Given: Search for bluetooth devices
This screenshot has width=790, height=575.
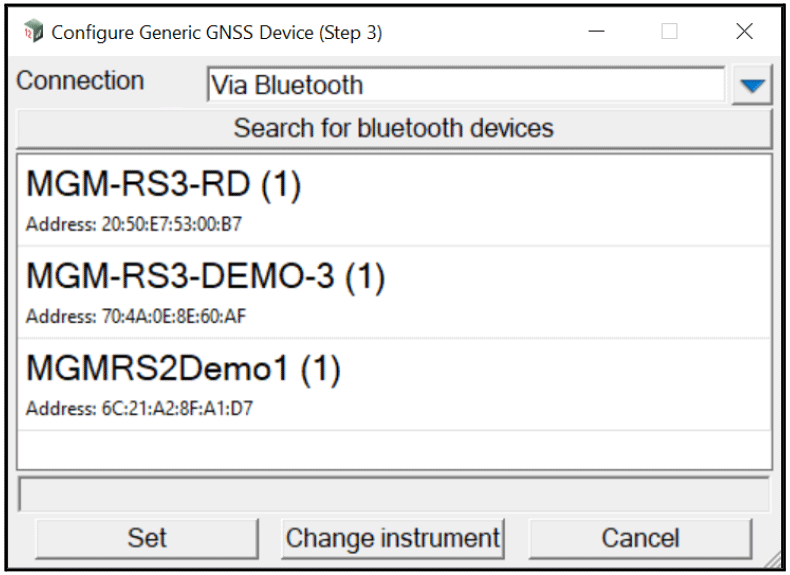Looking at the screenshot, I should click(x=394, y=128).
